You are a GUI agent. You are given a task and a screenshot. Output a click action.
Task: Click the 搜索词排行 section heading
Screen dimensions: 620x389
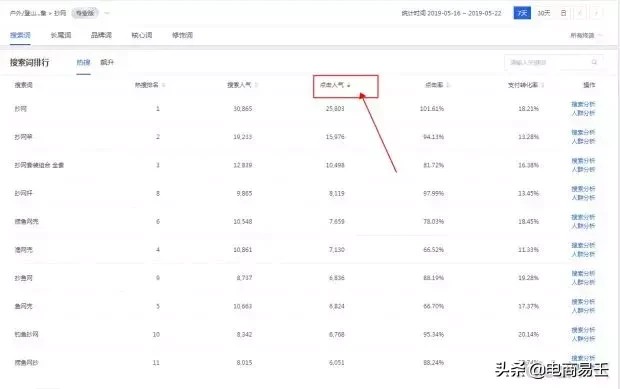(30, 62)
